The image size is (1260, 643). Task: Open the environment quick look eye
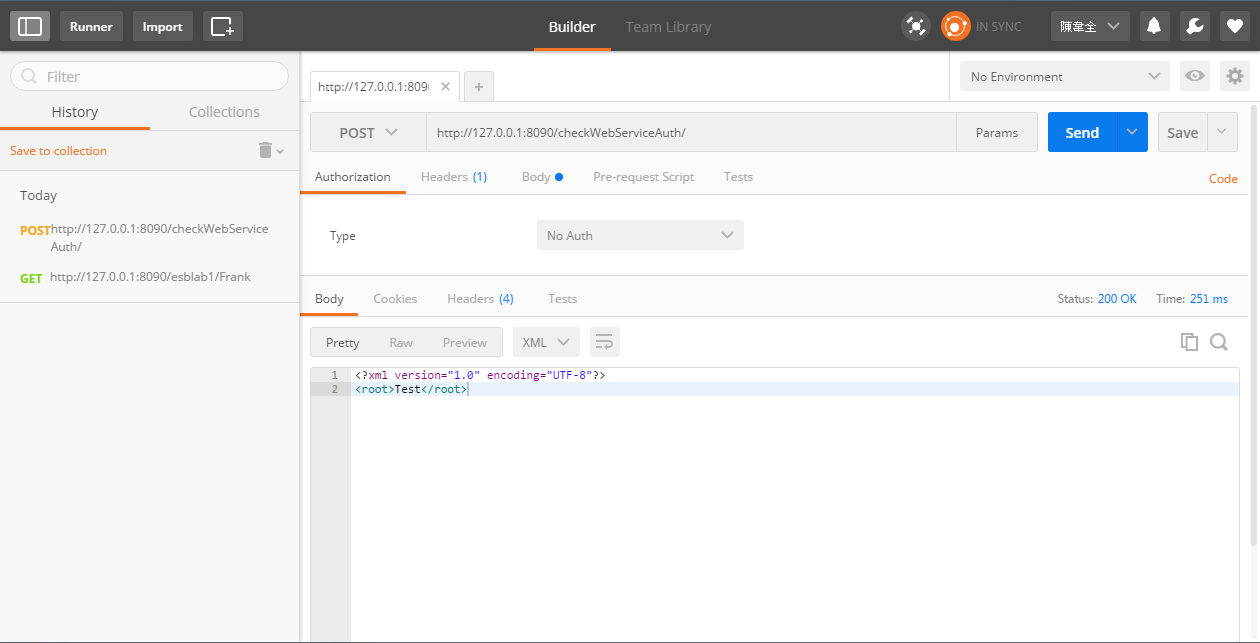pos(1194,76)
